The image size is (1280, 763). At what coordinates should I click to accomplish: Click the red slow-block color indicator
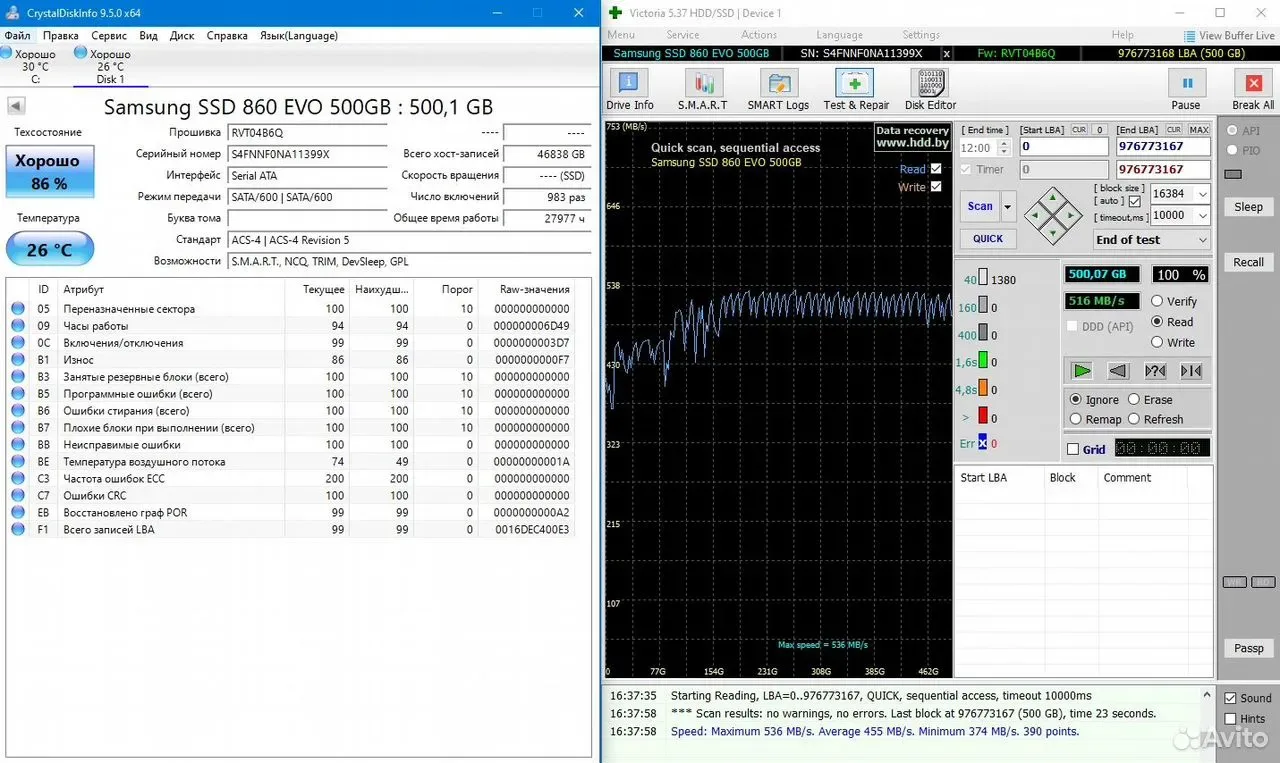tap(983, 415)
